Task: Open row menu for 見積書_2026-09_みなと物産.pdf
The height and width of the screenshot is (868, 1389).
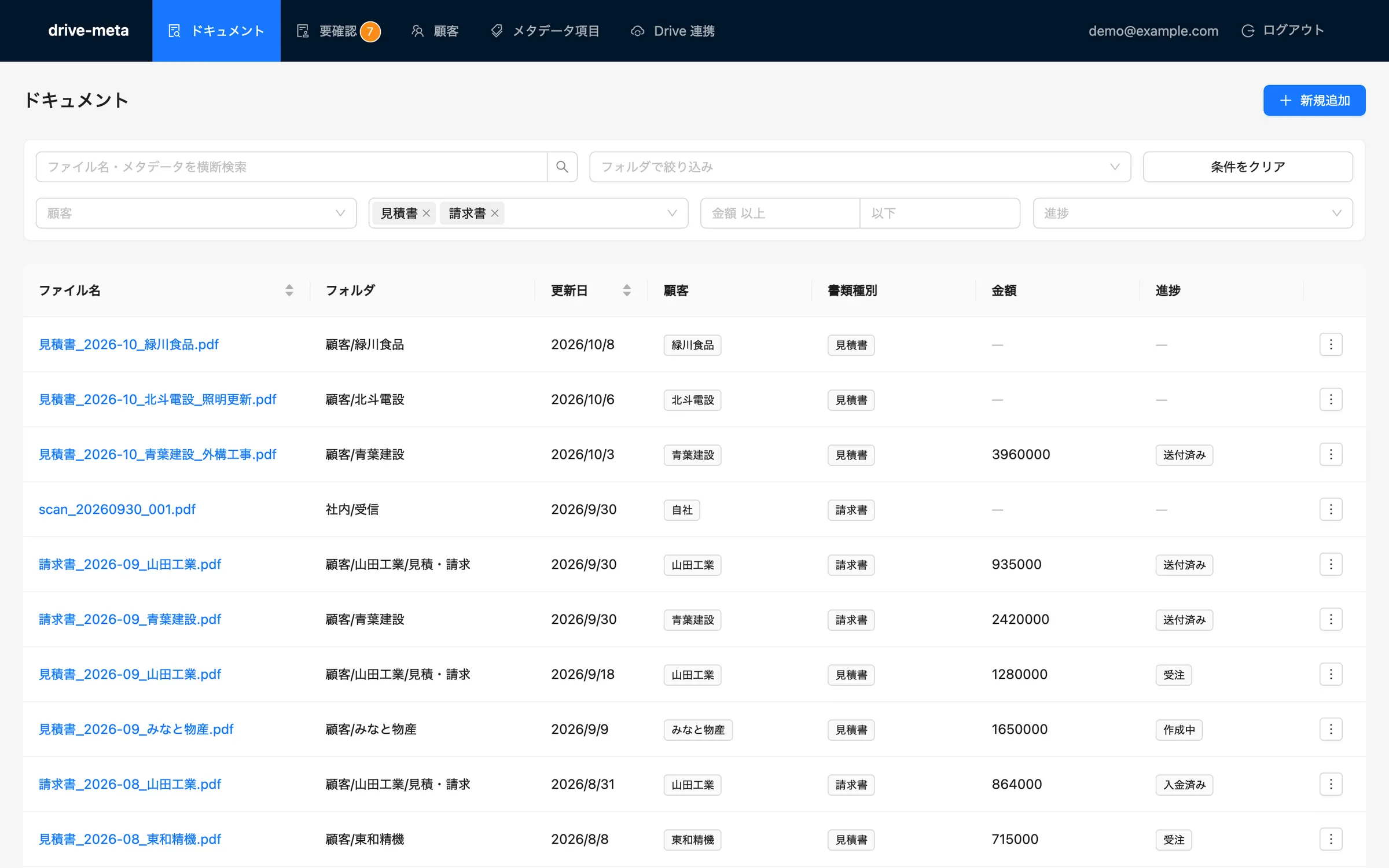Action: coord(1331,729)
